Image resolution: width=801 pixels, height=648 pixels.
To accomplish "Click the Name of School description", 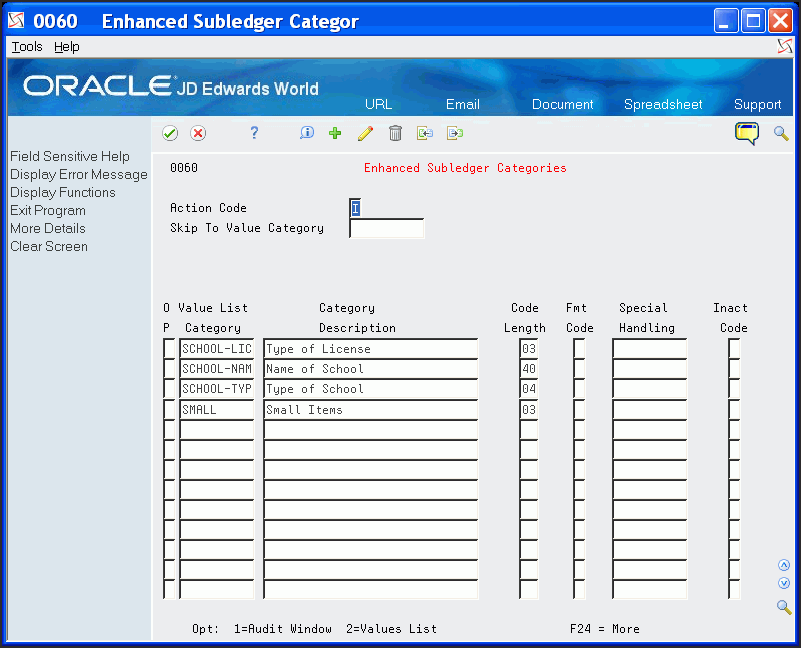I will click(x=370, y=368).
